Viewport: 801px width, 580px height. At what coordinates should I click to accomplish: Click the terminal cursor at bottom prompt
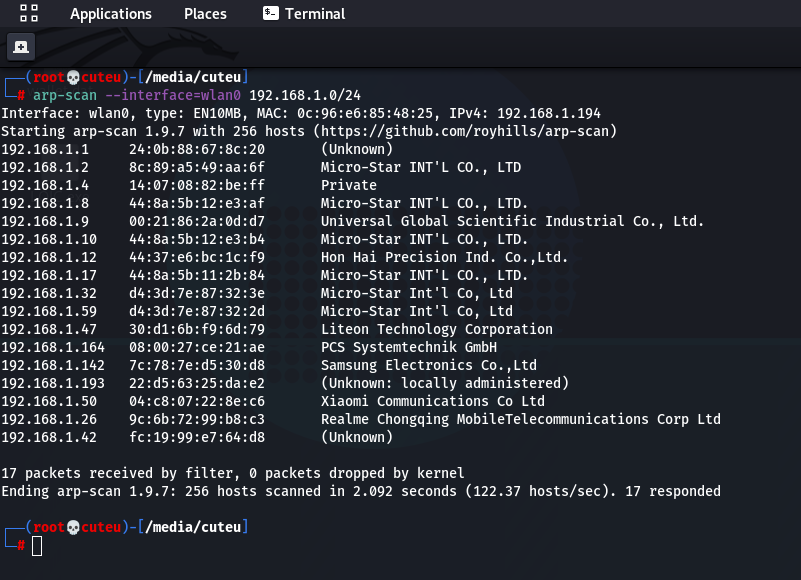37,545
